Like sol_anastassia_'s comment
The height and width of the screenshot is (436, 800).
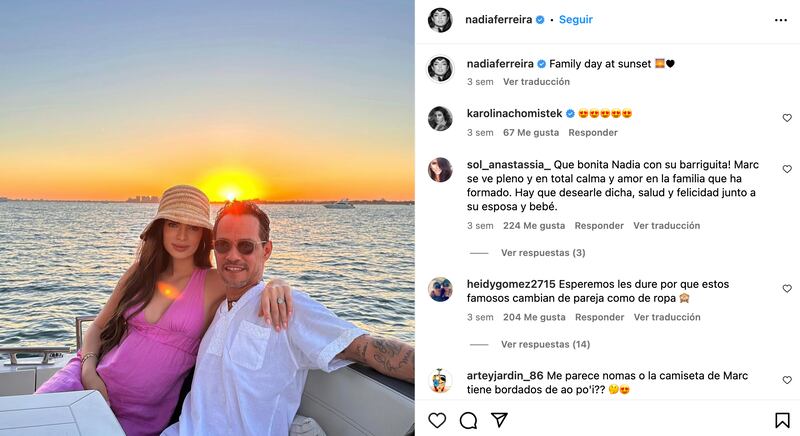click(787, 169)
